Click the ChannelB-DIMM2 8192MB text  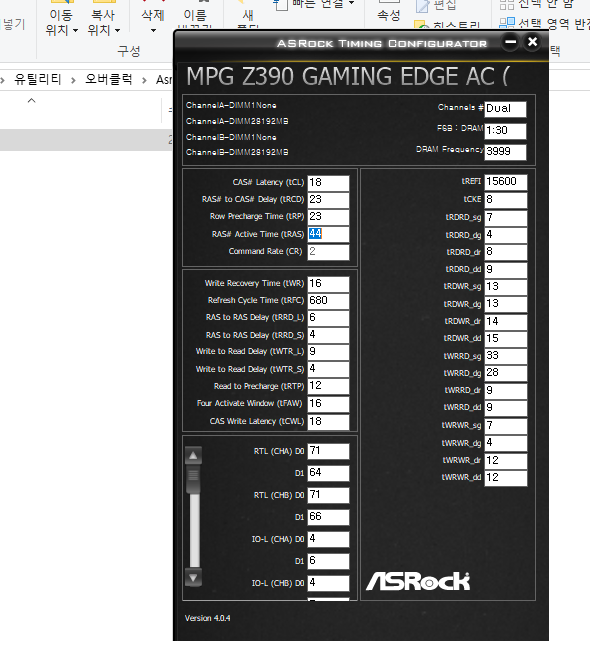237,152
